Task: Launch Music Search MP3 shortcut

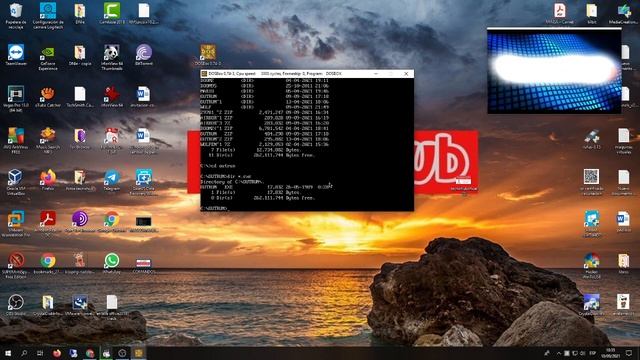Action: tap(48, 136)
